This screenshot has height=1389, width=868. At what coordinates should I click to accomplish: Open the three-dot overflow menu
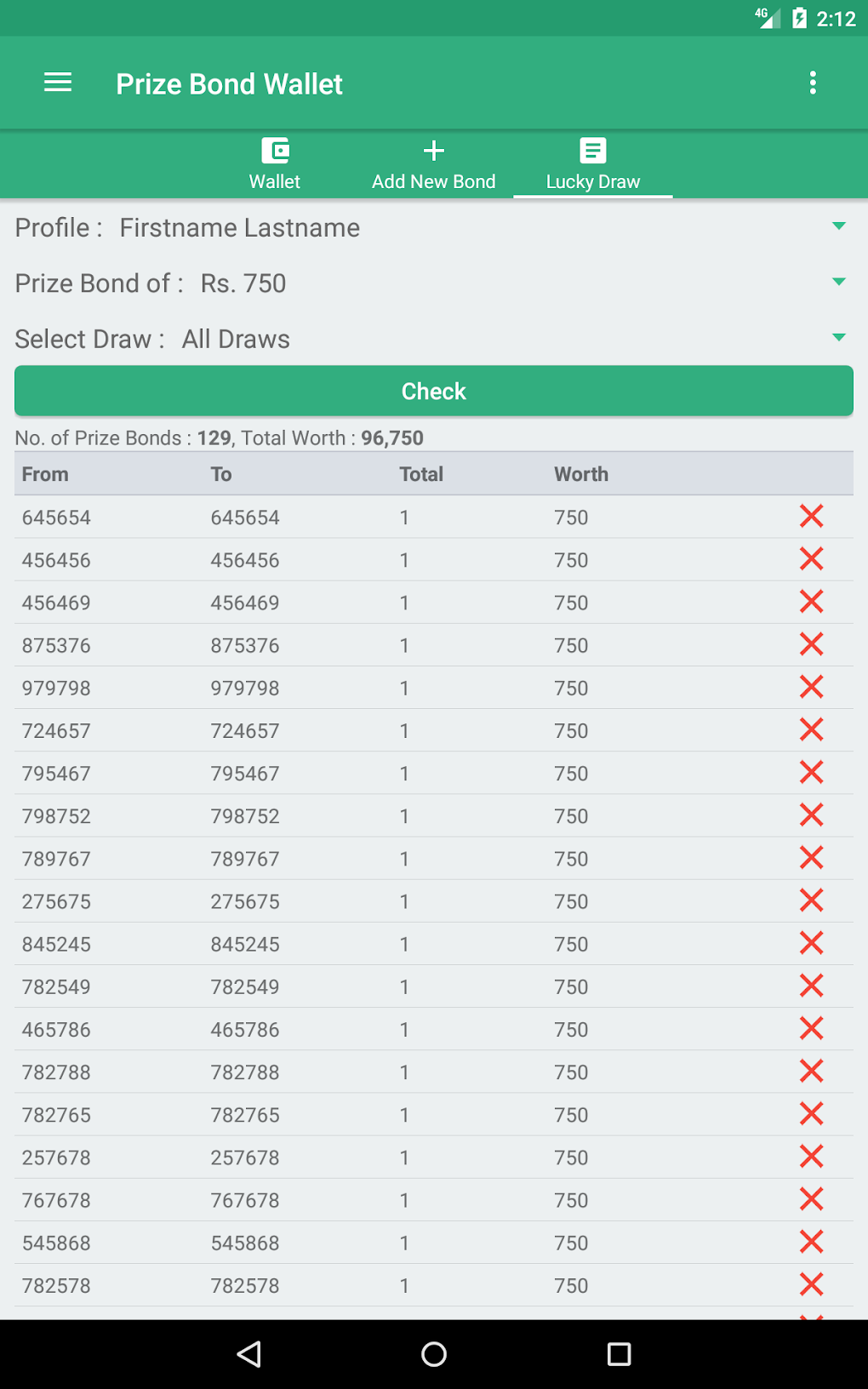coord(813,83)
